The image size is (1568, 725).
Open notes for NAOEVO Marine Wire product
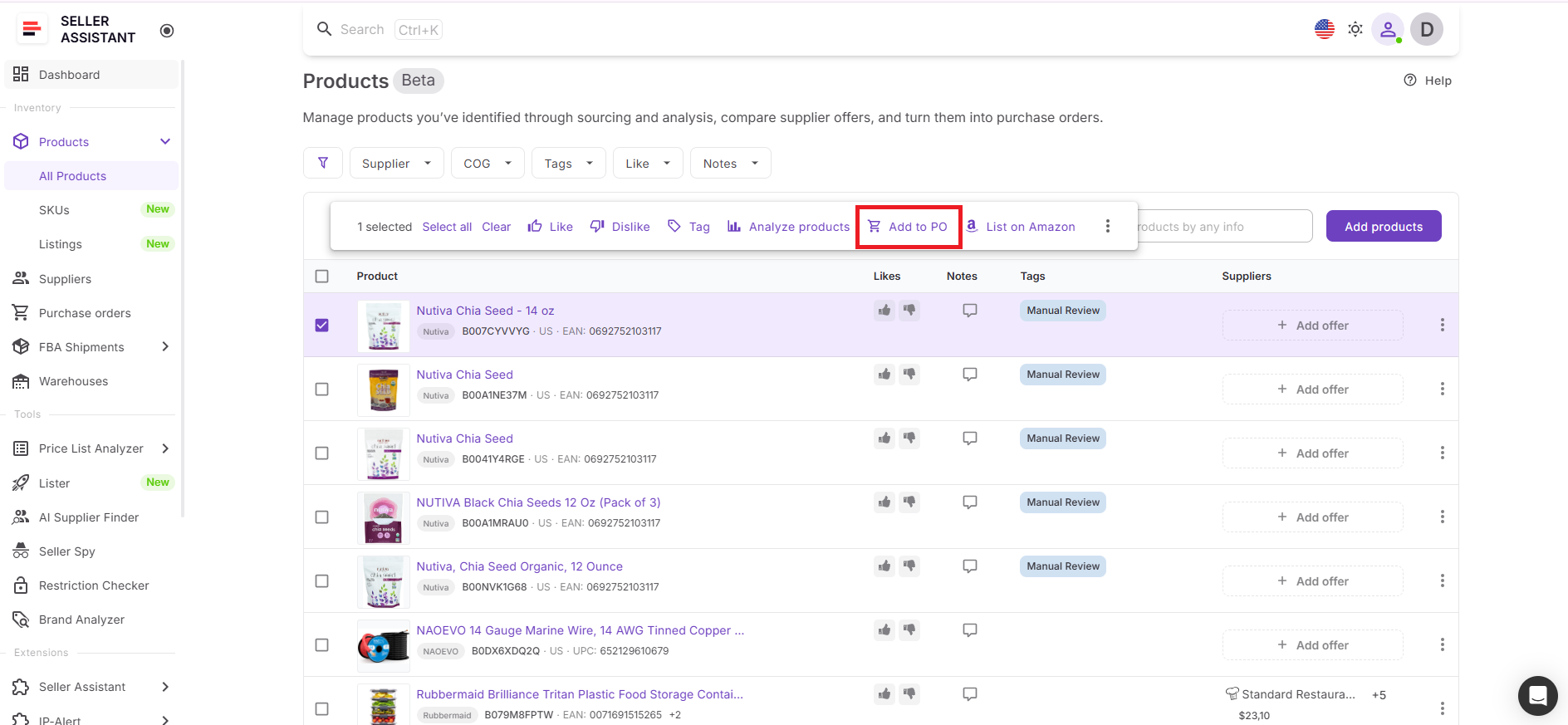(x=969, y=630)
